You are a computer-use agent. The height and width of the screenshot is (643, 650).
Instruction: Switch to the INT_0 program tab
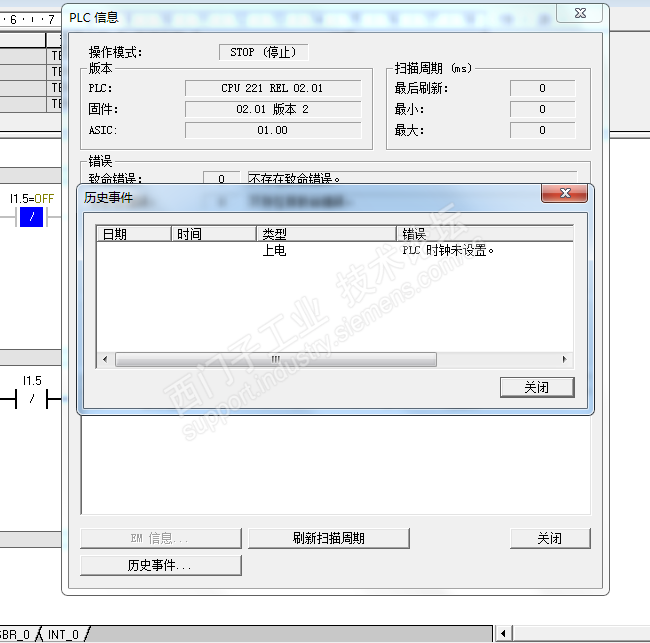click(63, 635)
